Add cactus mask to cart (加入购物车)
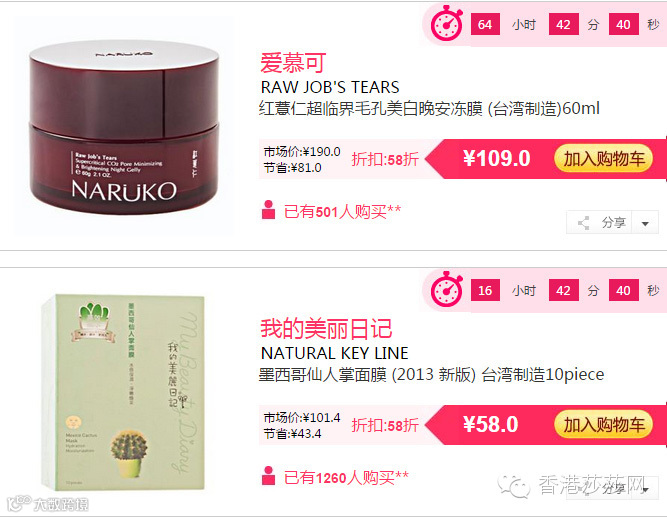 [604, 424]
